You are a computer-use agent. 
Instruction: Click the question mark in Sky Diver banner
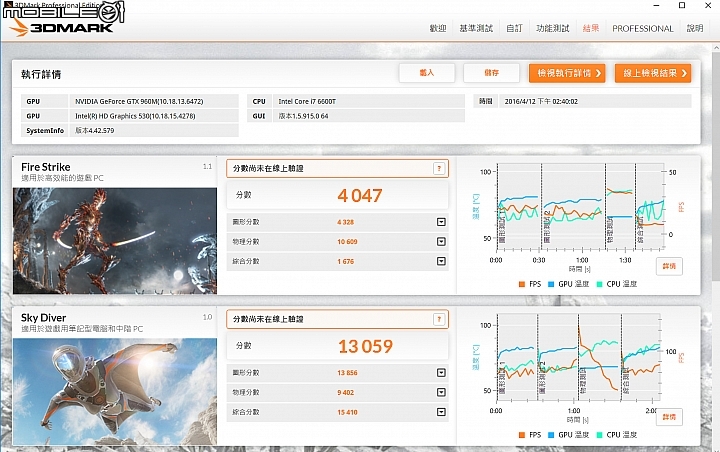[439, 319]
